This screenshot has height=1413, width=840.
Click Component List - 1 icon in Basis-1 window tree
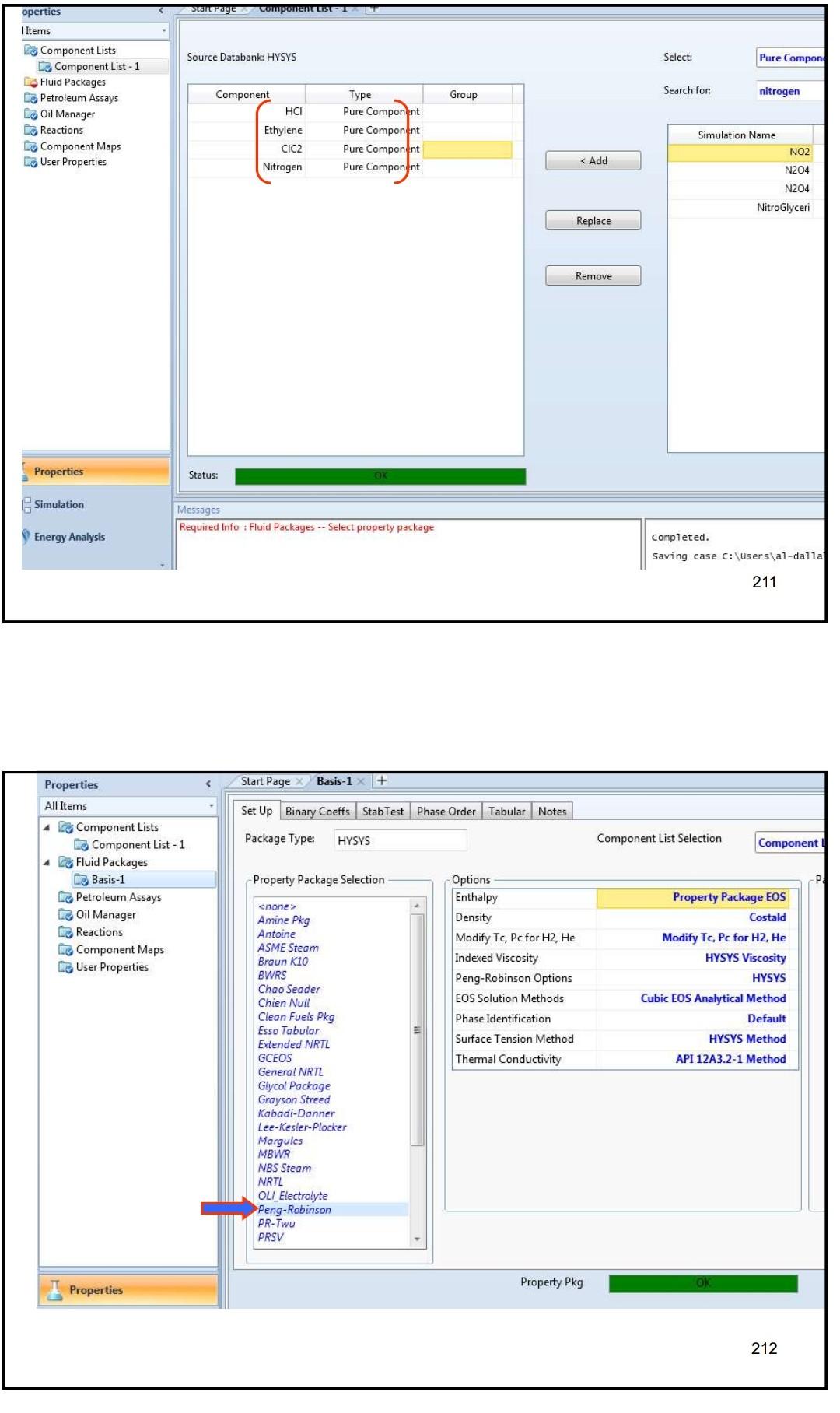[81, 845]
